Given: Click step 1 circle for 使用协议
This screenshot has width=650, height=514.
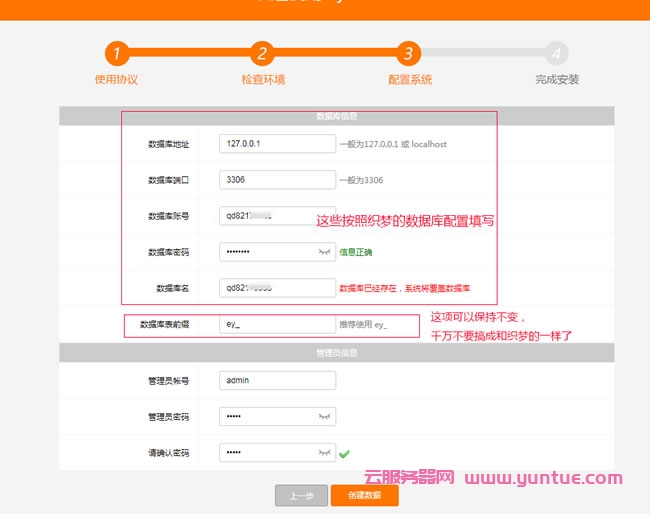Looking at the screenshot, I should pyautogui.click(x=116, y=53).
